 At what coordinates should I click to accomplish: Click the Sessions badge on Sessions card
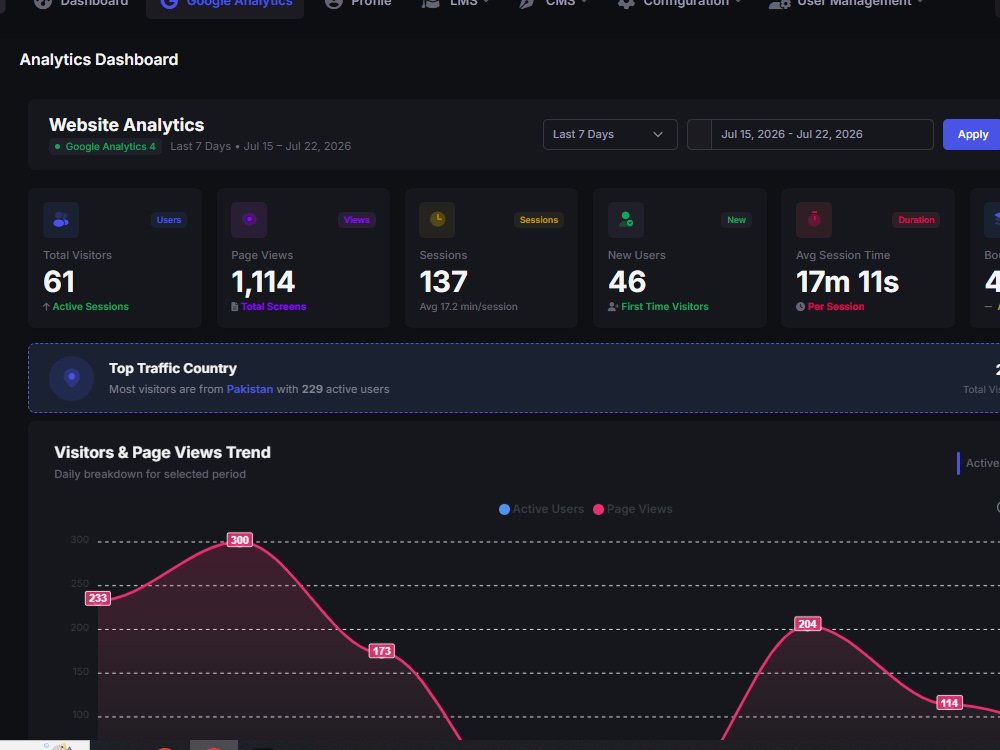[x=538, y=220]
